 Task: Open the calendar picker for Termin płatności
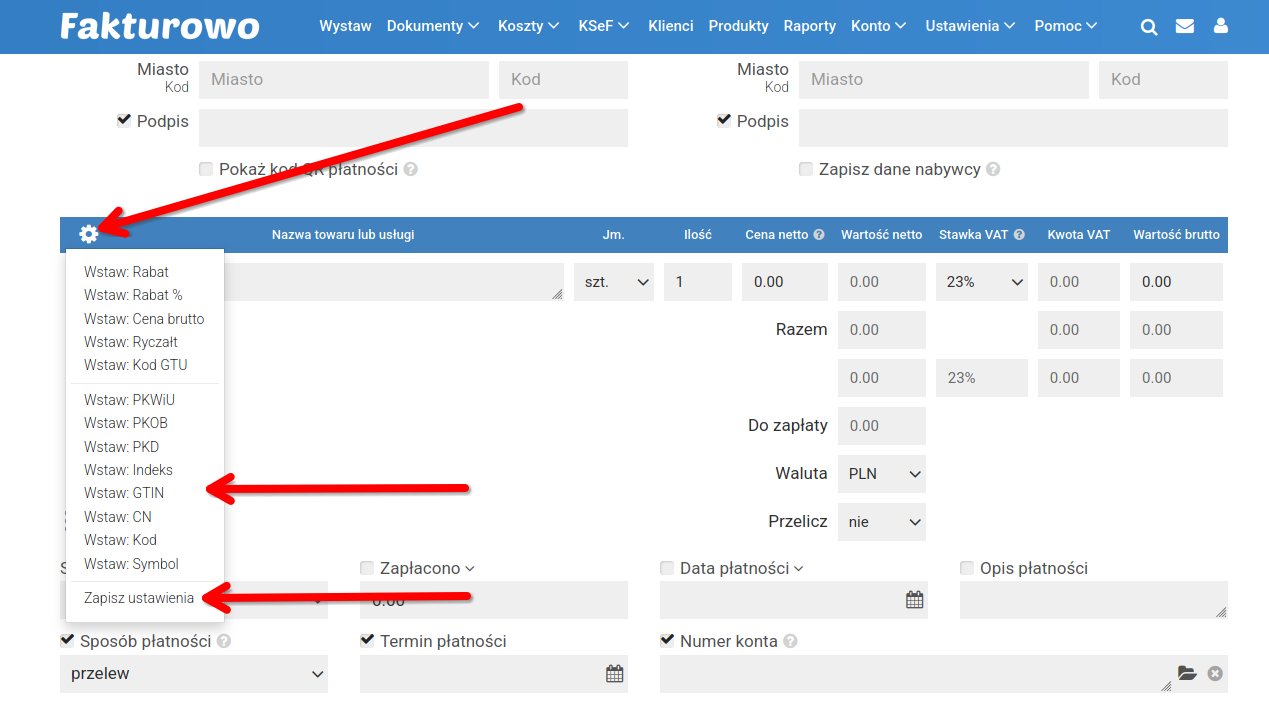click(614, 673)
